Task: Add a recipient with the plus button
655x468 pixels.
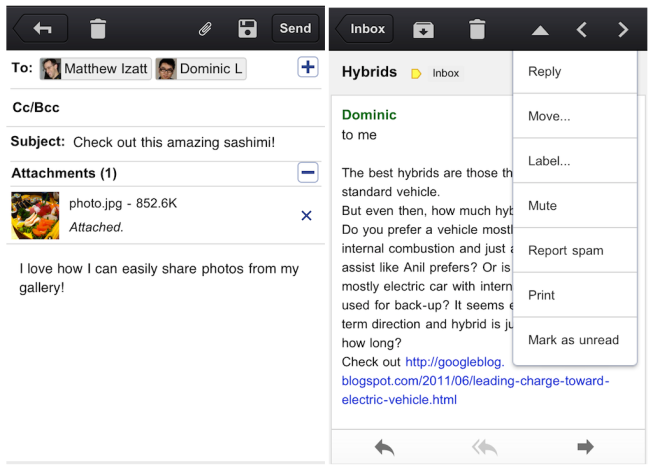Action: click(308, 67)
